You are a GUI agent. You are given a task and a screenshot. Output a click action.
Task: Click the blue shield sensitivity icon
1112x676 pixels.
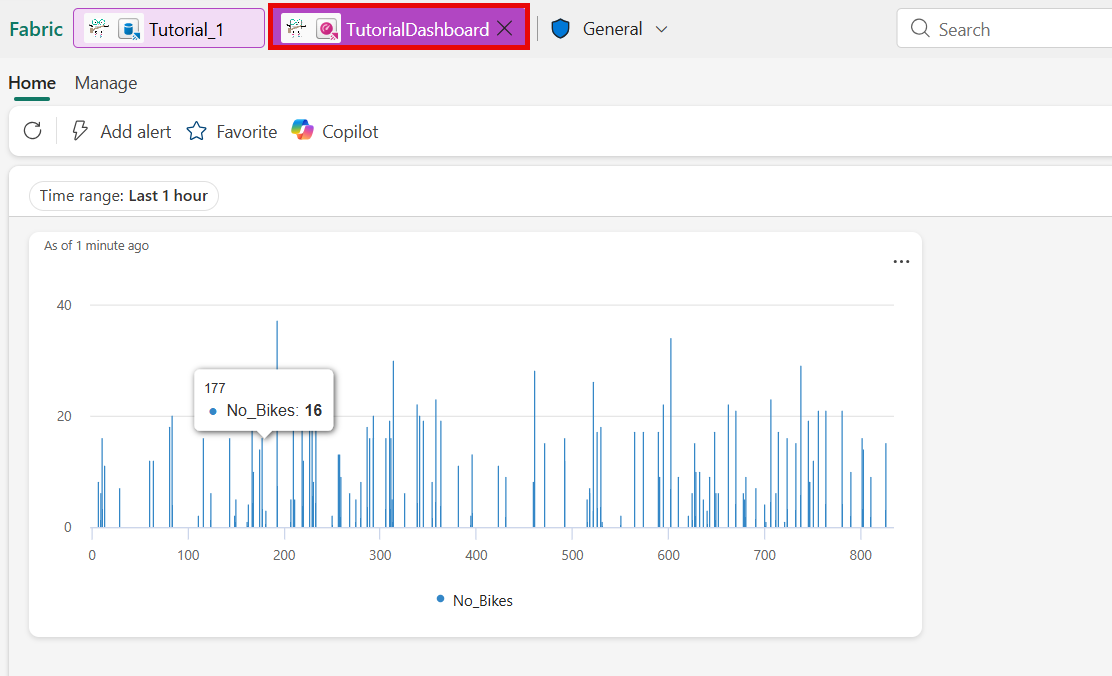pos(560,29)
